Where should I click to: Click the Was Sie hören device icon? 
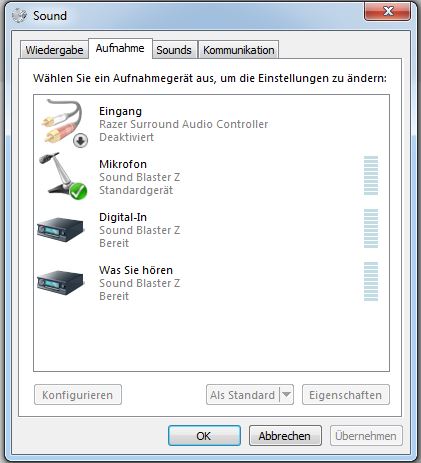coord(60,282)
